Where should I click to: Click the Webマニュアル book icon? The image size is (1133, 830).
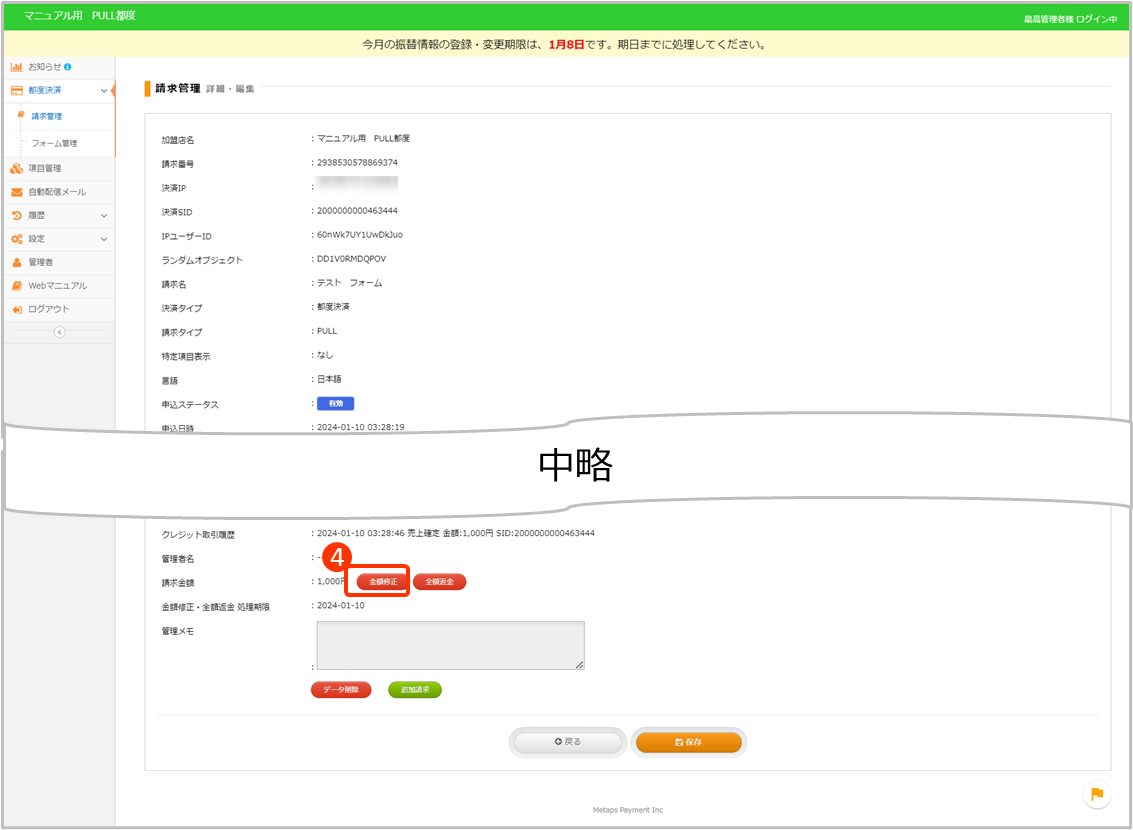(x=17, y=286)
